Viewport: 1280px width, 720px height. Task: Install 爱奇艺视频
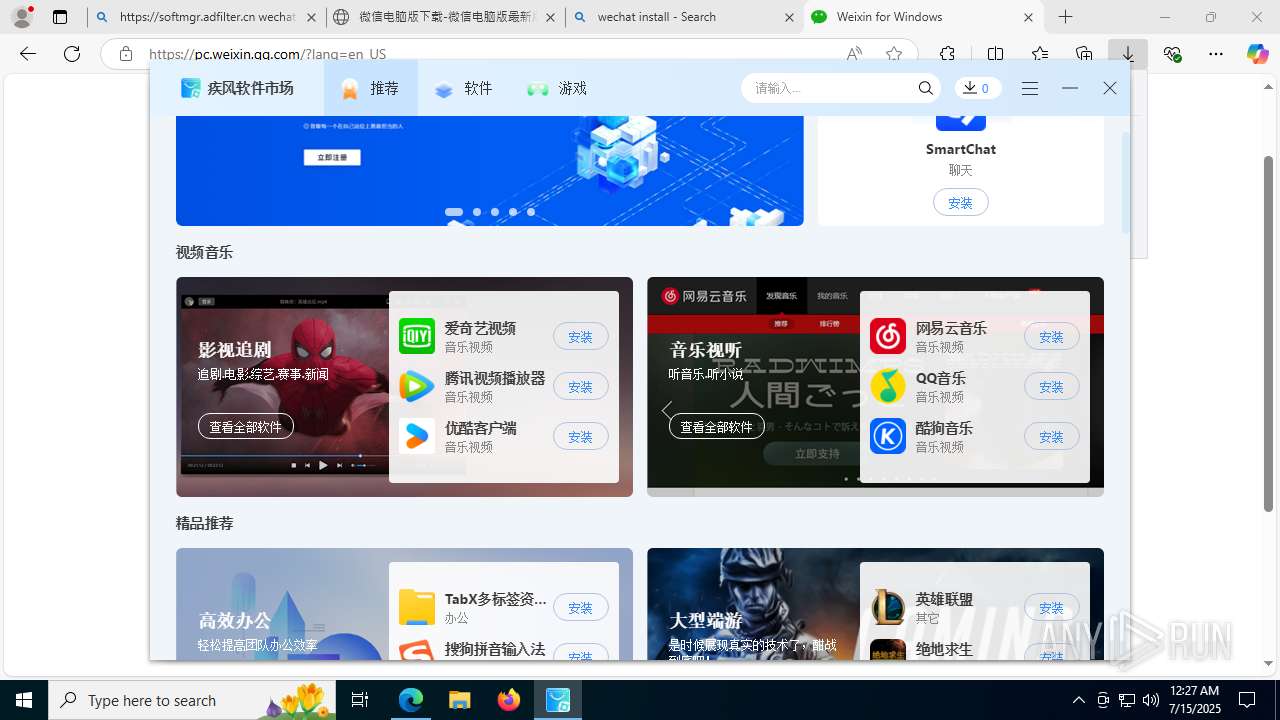pyautogui.click(x=580, y=337)
